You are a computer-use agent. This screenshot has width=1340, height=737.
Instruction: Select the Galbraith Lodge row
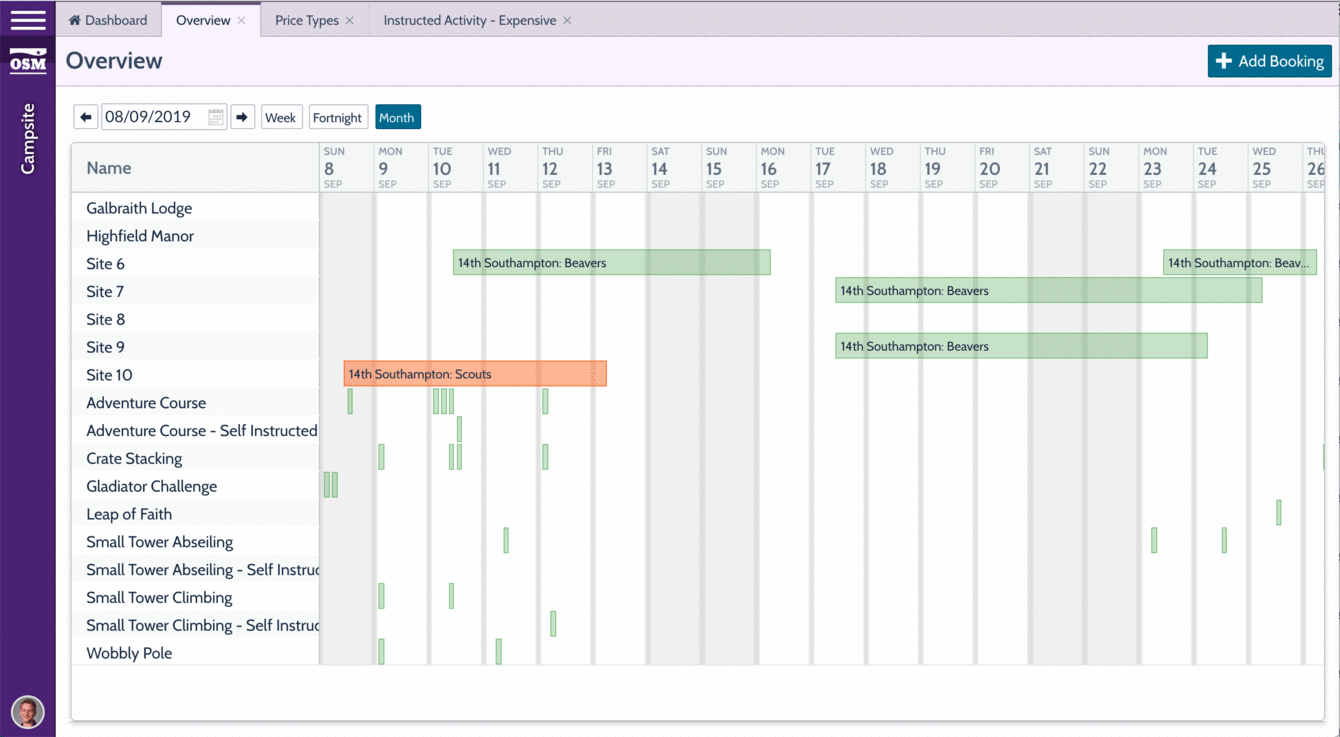pos(139,208)
